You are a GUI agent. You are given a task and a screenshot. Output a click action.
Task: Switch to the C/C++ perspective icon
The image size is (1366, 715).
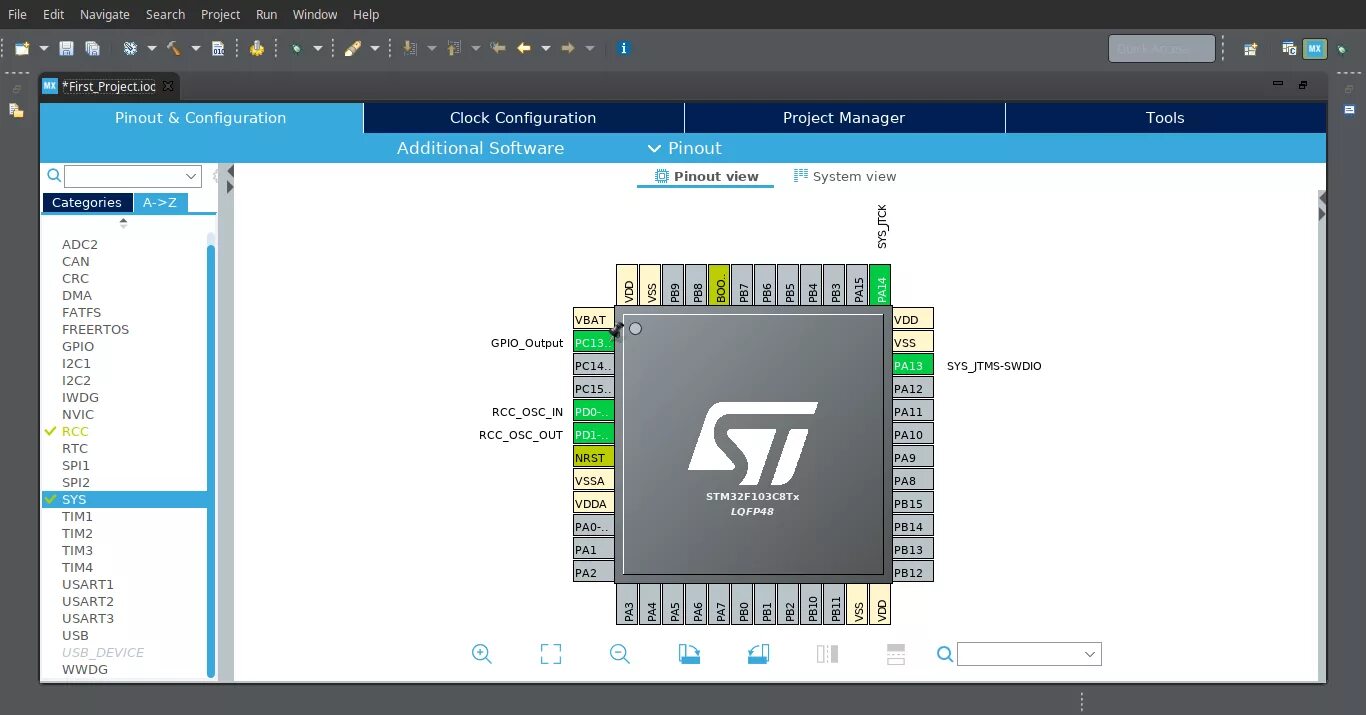(x=1290, y=48)
